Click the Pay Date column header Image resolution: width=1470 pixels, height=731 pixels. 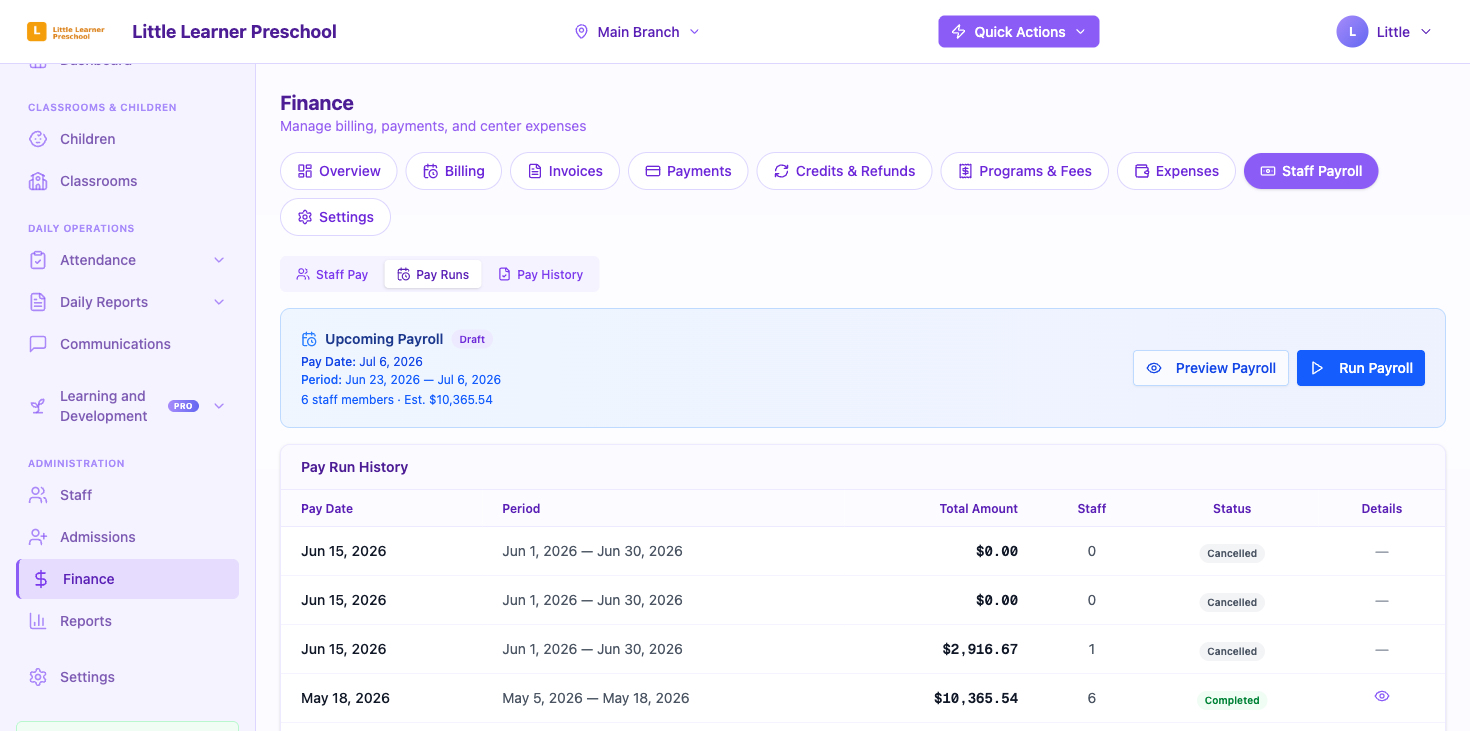327,509
